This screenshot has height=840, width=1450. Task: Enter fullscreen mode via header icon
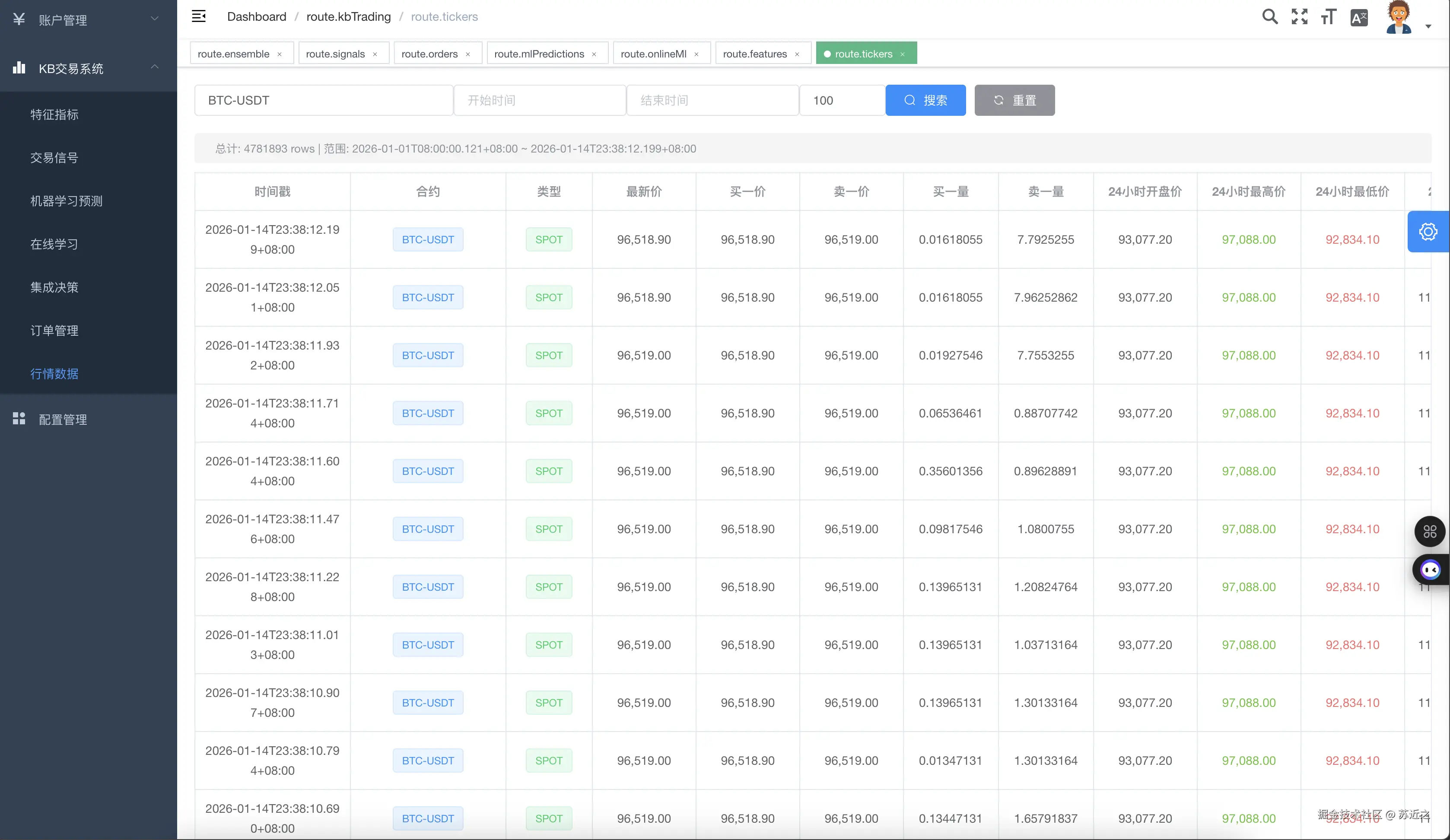(x=1299, y=17)
